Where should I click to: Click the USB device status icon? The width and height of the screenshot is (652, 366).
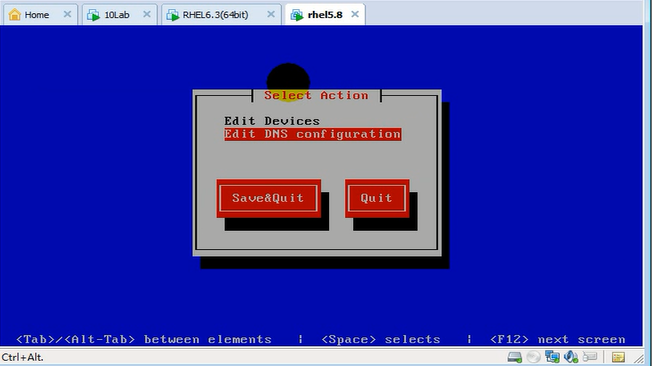coord(590,357)
